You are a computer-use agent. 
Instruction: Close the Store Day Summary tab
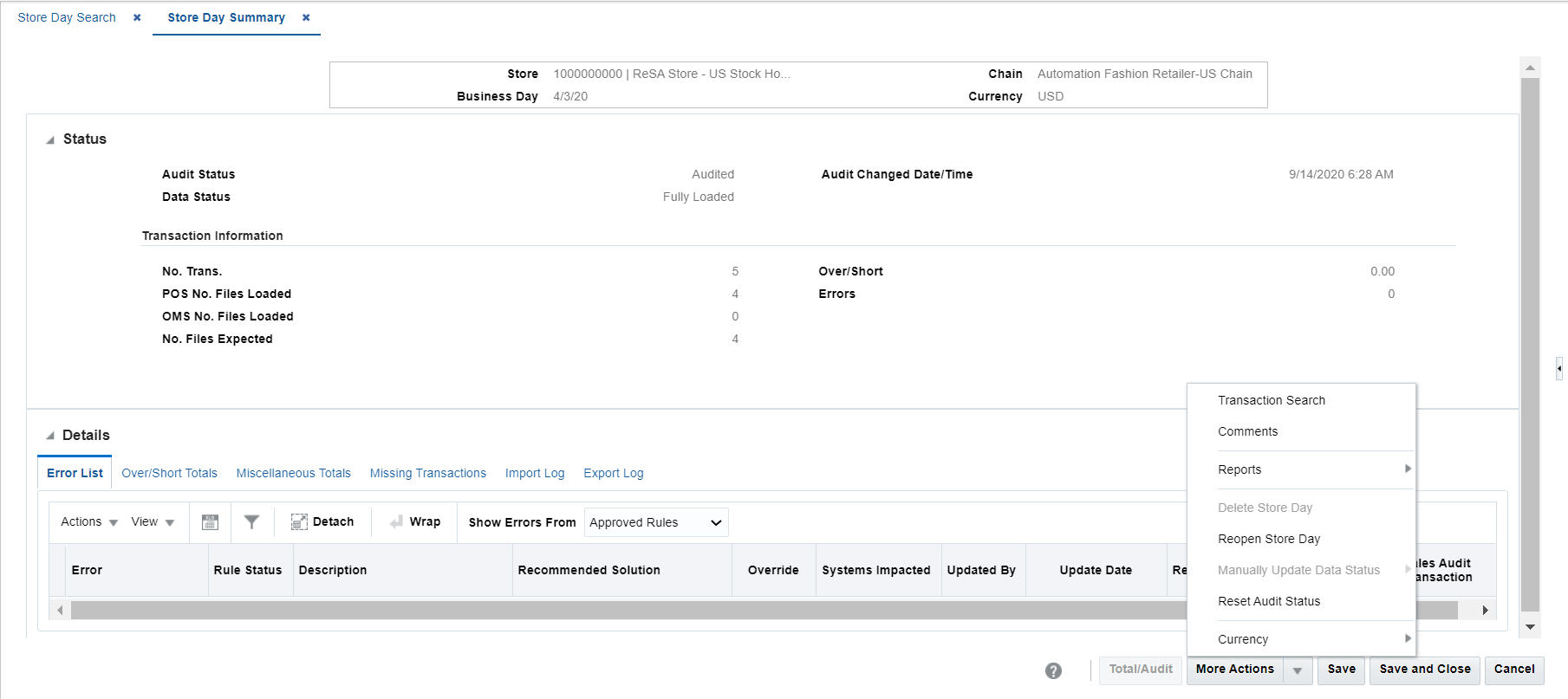pos(306,17)
